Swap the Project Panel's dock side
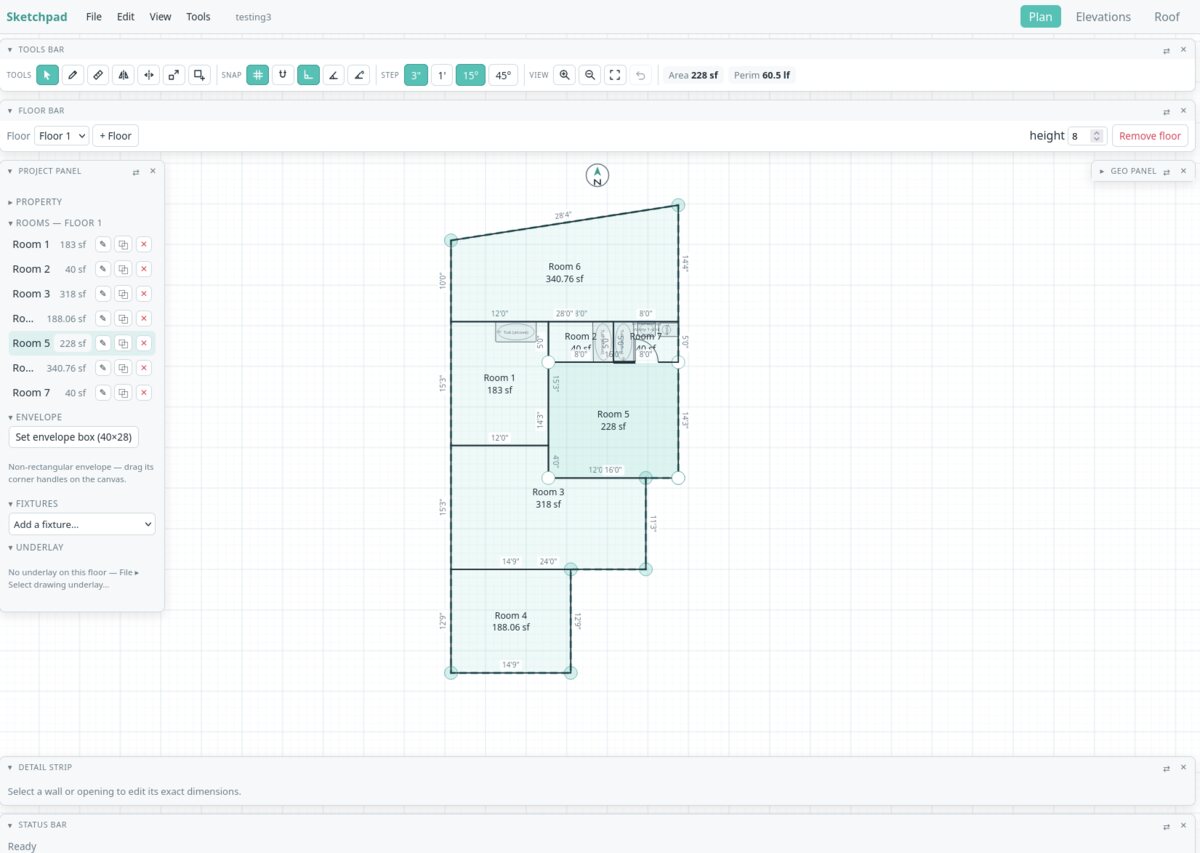Image resolution: width=1200 pixels, height=853 pixels. [136, 172]
